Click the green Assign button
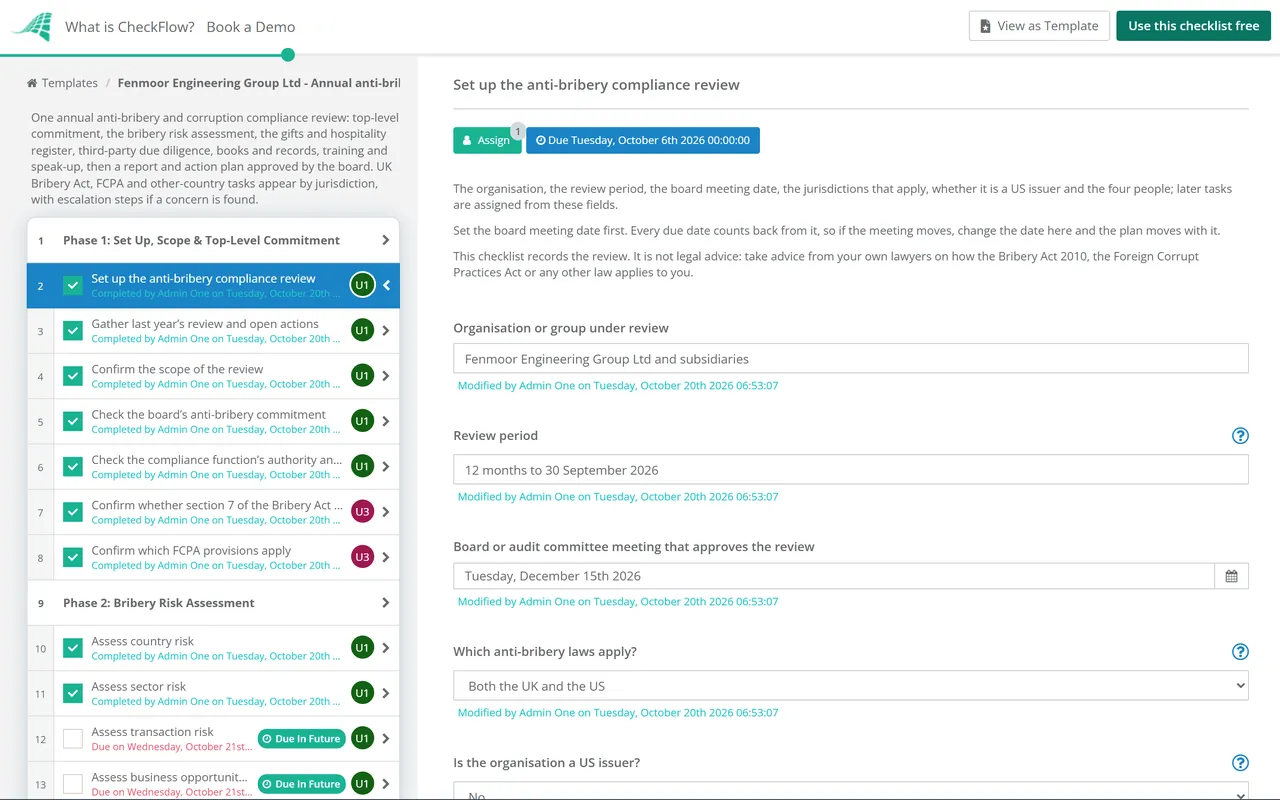This screenshot has height=800, width=1280. pos(487,140)
